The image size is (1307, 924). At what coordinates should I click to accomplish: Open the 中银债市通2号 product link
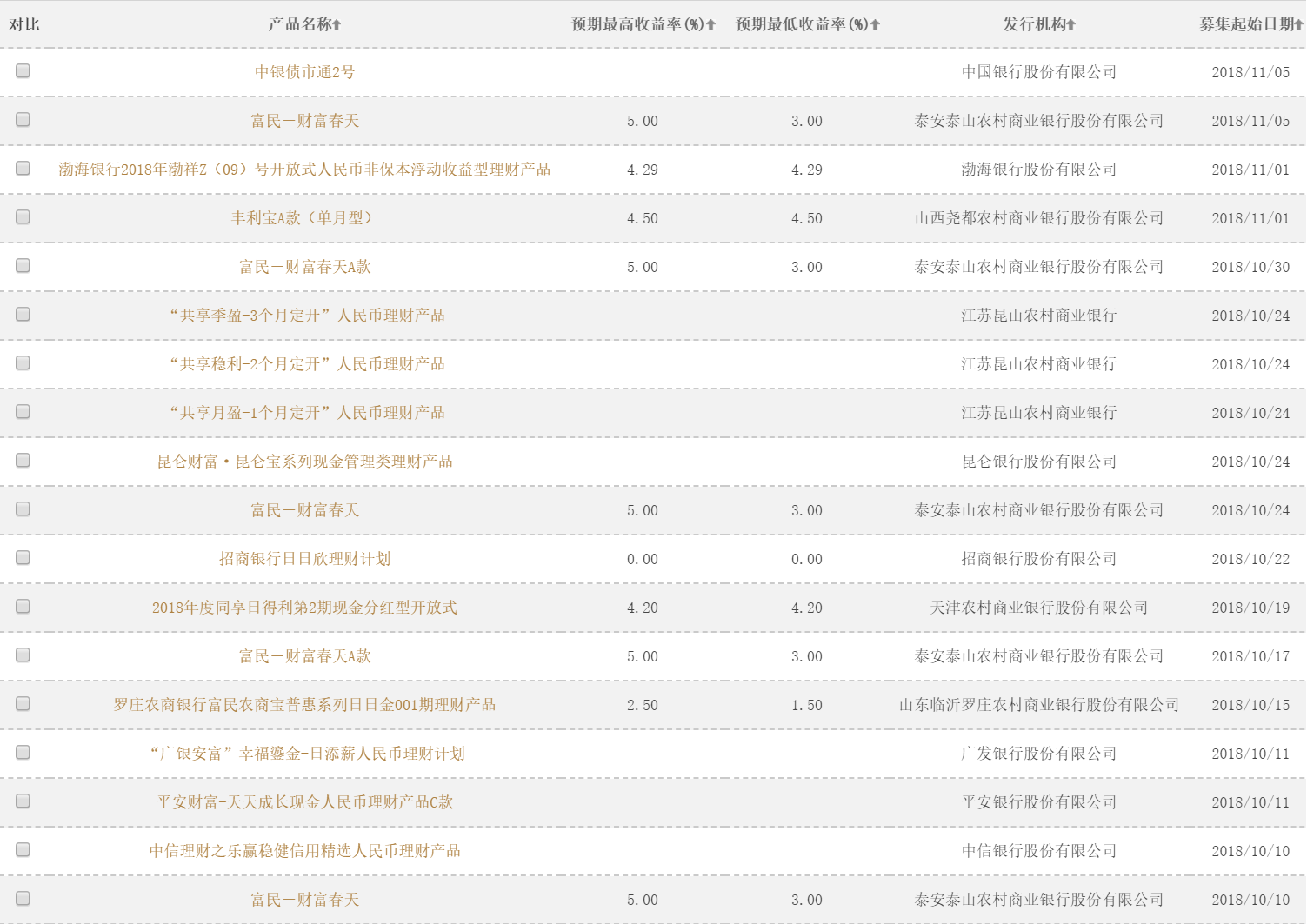tap(304, 72)
